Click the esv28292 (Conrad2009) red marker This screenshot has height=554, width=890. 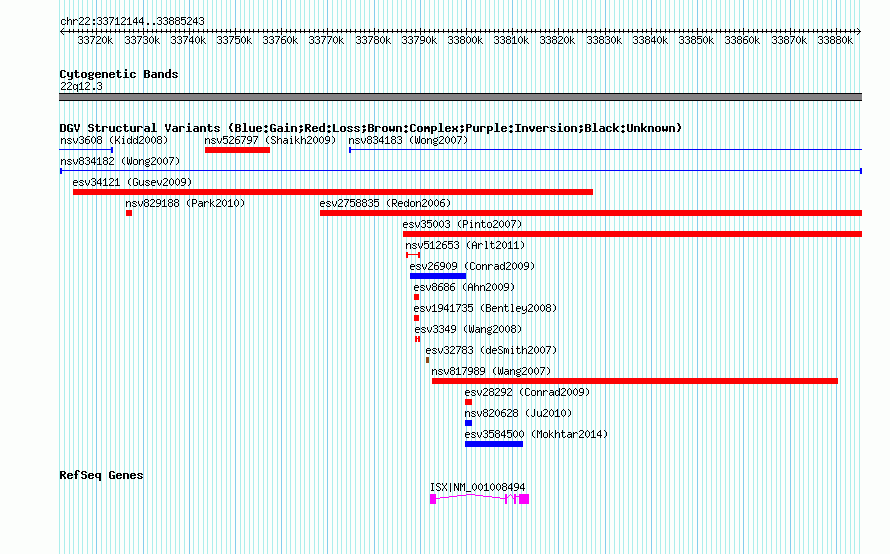(x=468, y=402)
